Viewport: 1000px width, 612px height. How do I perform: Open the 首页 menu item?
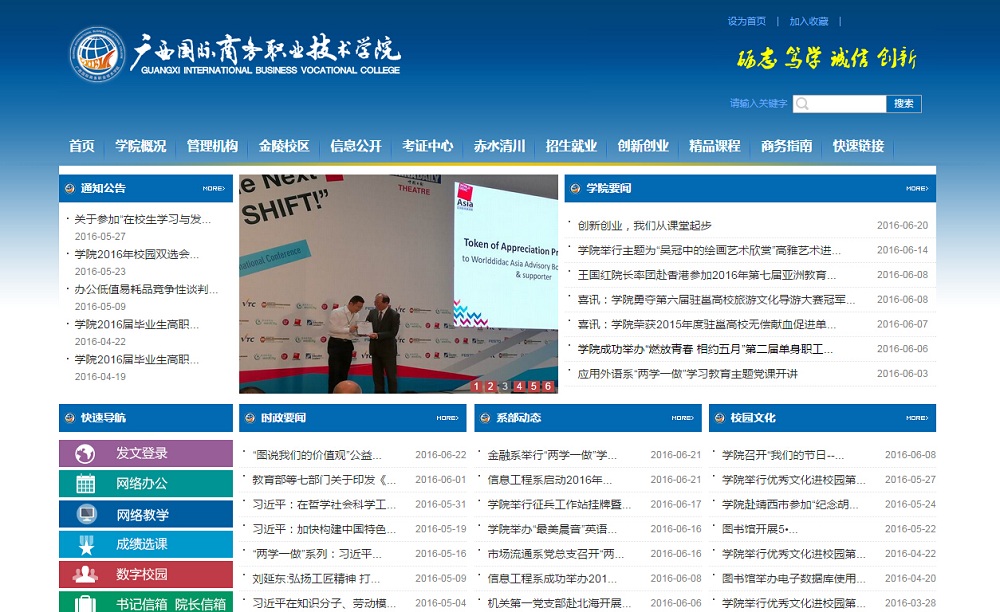[x=82, y=146]
